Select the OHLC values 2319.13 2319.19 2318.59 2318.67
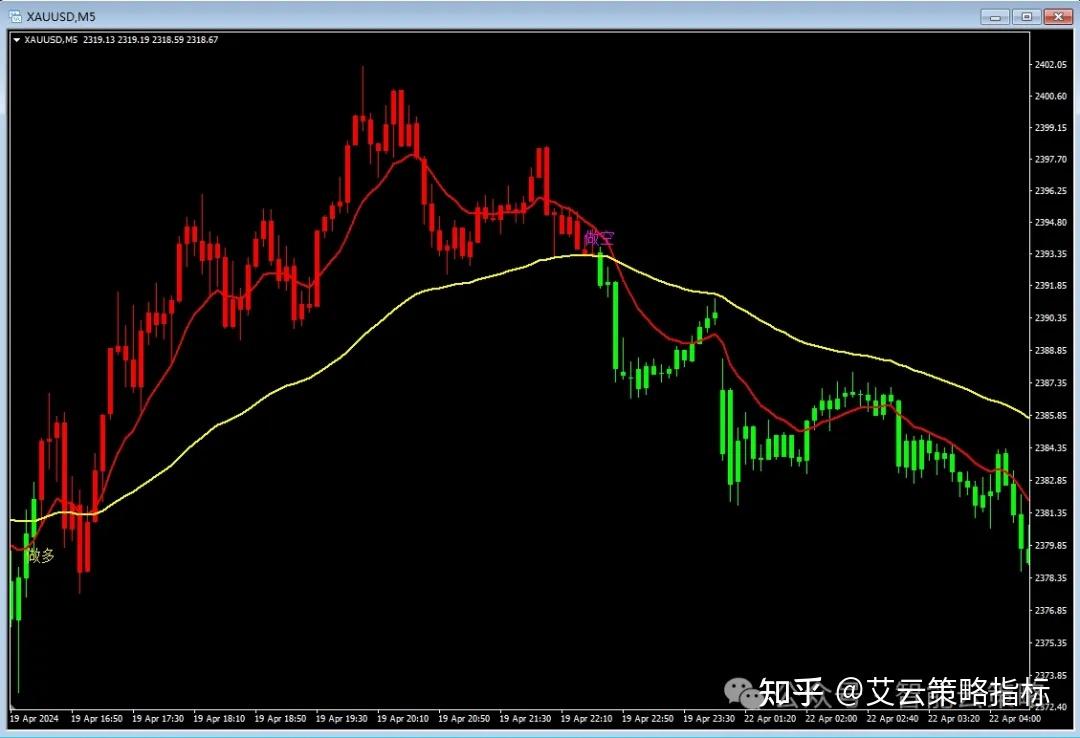This screenshot has height=738, width=1080. [151, 40]
